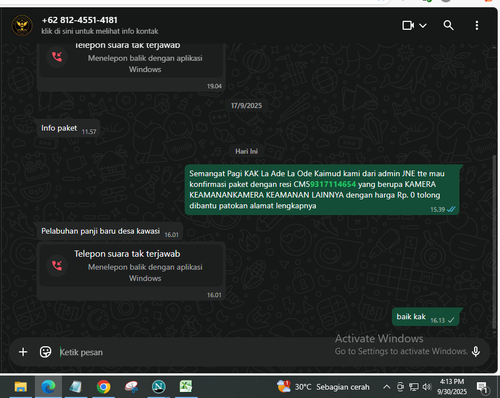Select 'Pelabuhan panji baru desa kawasi' message

coord(109,231)
